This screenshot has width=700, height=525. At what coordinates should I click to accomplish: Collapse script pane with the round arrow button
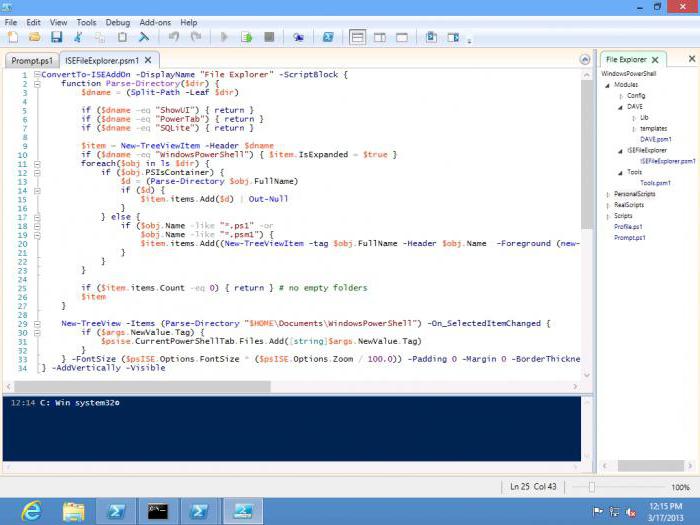click(x=584, y=59)
